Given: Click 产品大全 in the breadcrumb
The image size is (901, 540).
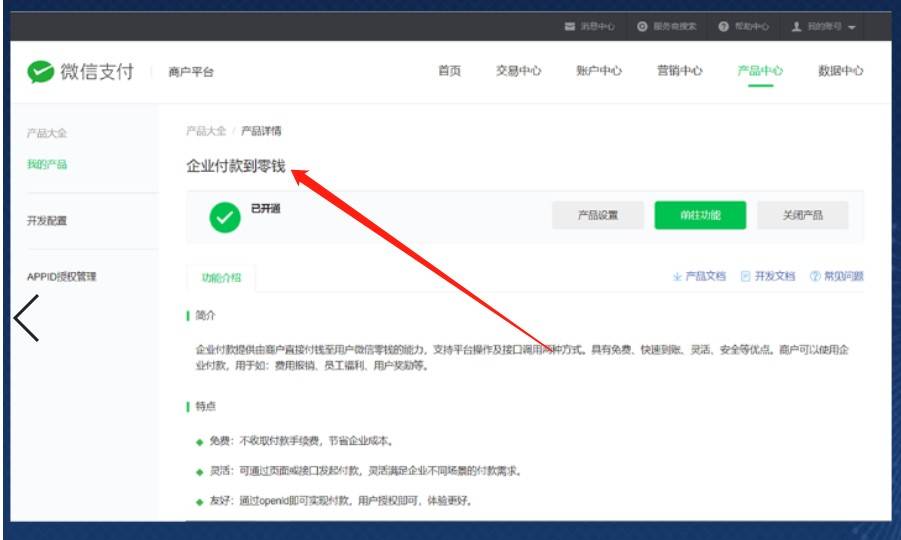Looking at the screenshot, I should (206, 131).
